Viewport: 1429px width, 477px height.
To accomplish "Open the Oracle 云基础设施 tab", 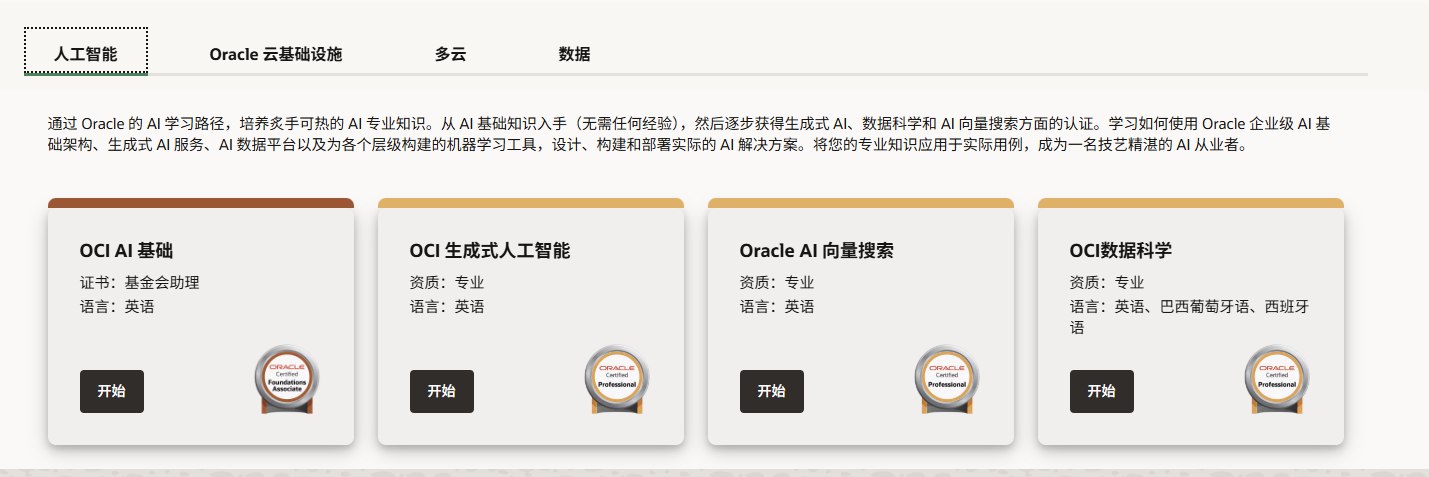I will point(276,54).
